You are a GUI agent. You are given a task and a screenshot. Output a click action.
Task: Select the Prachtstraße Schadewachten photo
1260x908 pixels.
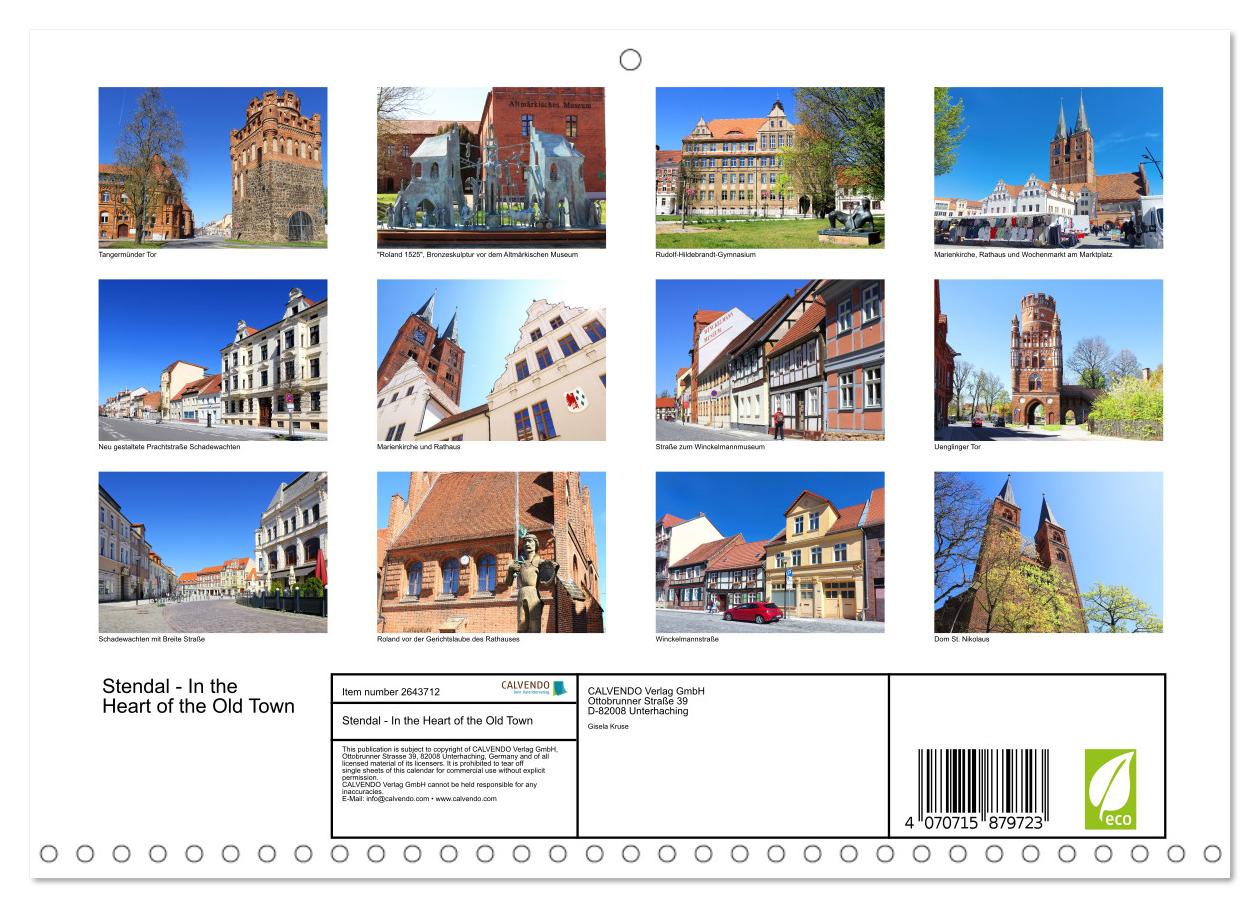tap(213, 360)
